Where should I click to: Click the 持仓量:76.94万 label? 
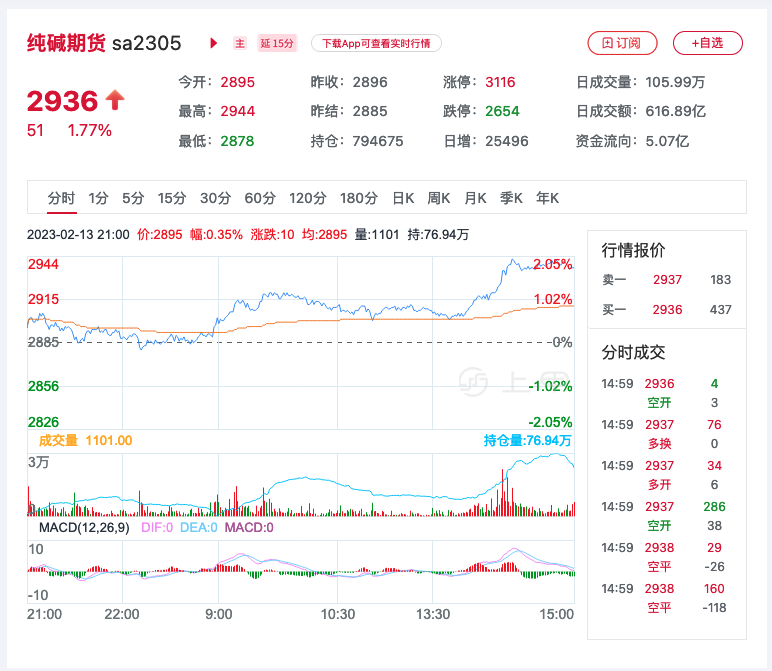pyautogui.click(x=527, y=440)
